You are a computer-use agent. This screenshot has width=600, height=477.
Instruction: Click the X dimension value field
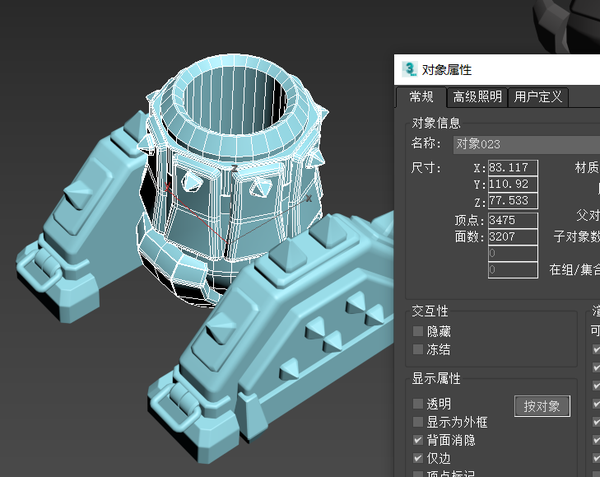click(x=513, y=168)
